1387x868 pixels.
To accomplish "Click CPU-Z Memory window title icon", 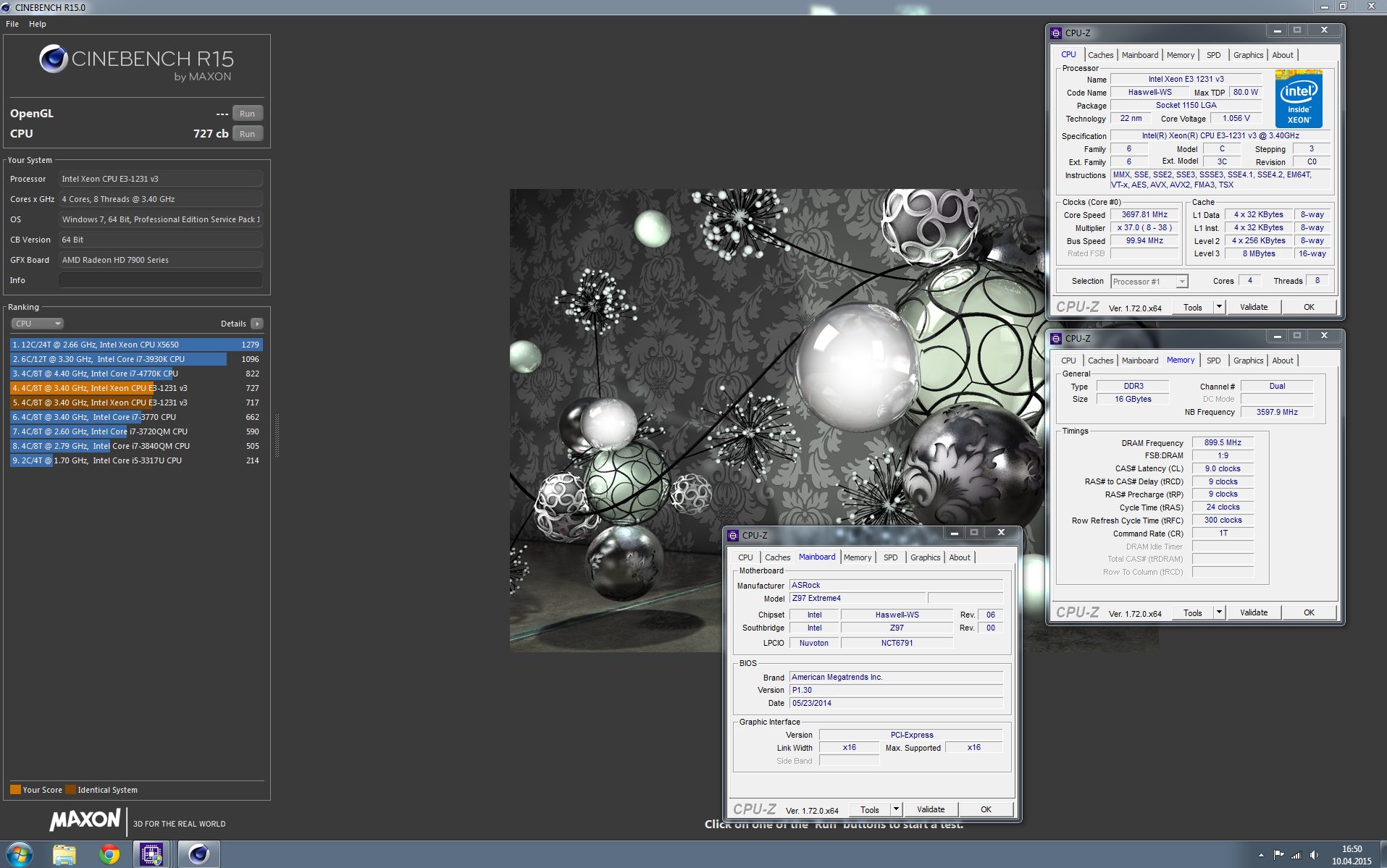I will click(x=1056, y=338).
